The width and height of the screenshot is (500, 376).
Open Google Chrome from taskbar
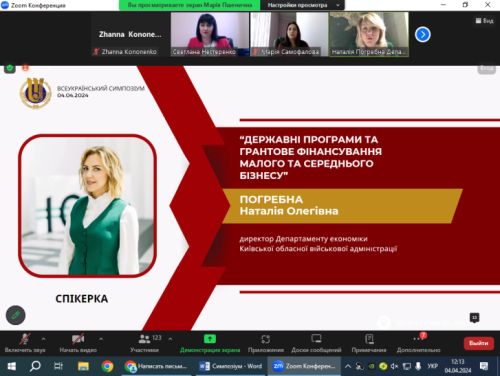click(x=107, y=366)
